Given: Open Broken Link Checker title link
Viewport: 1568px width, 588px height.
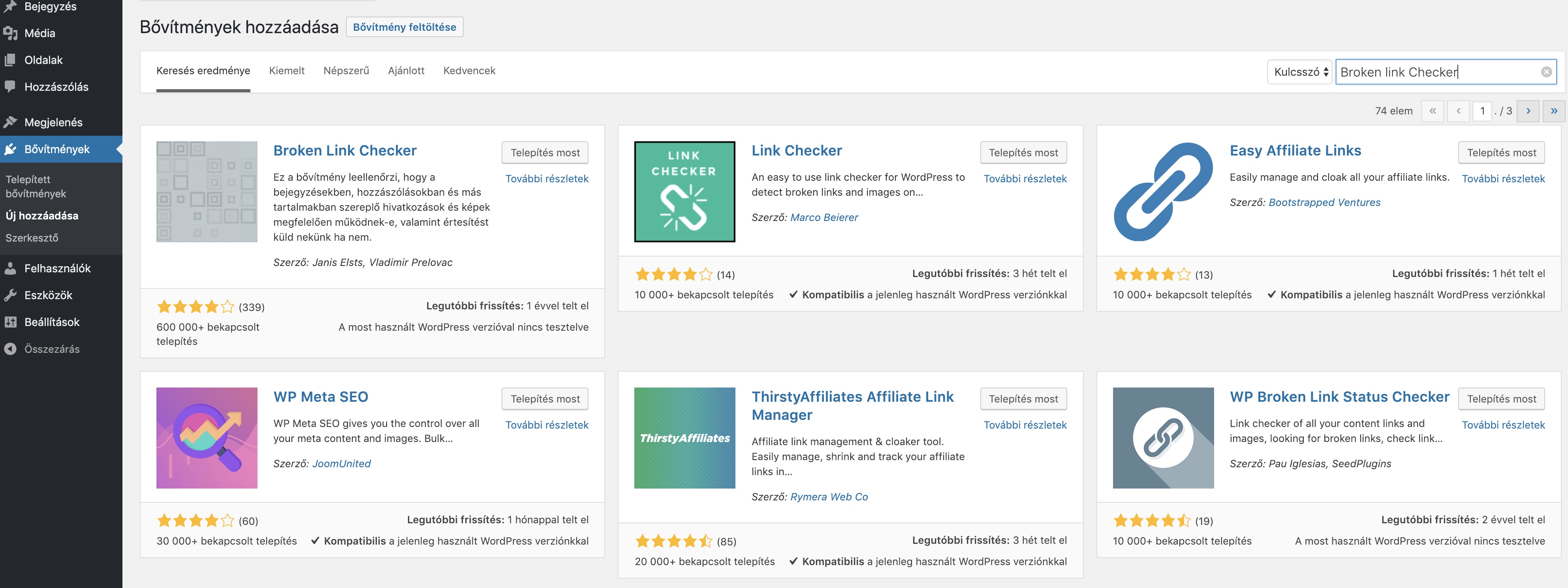Looking at the screenshot, I should click(x=344, y=151).
